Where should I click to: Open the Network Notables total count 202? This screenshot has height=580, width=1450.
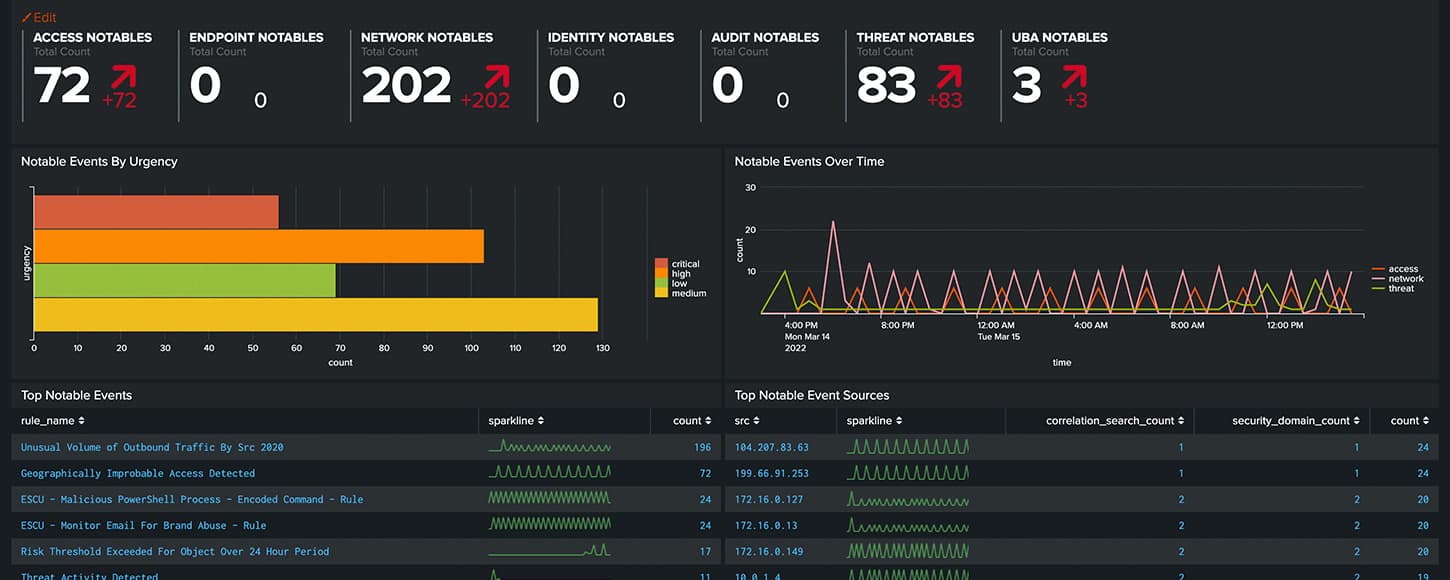[x=405, y=86]
